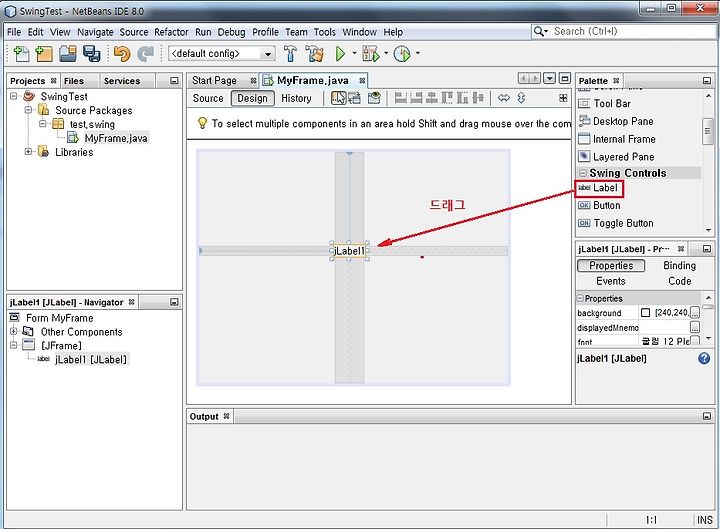Toggle vertical resizability arrow icon

point(521,98)
